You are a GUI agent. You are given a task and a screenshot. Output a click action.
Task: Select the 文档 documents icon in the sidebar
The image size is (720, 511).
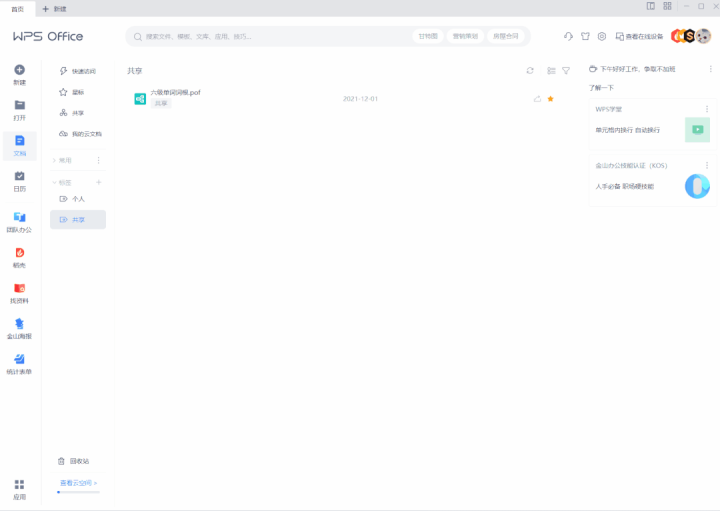19,140
